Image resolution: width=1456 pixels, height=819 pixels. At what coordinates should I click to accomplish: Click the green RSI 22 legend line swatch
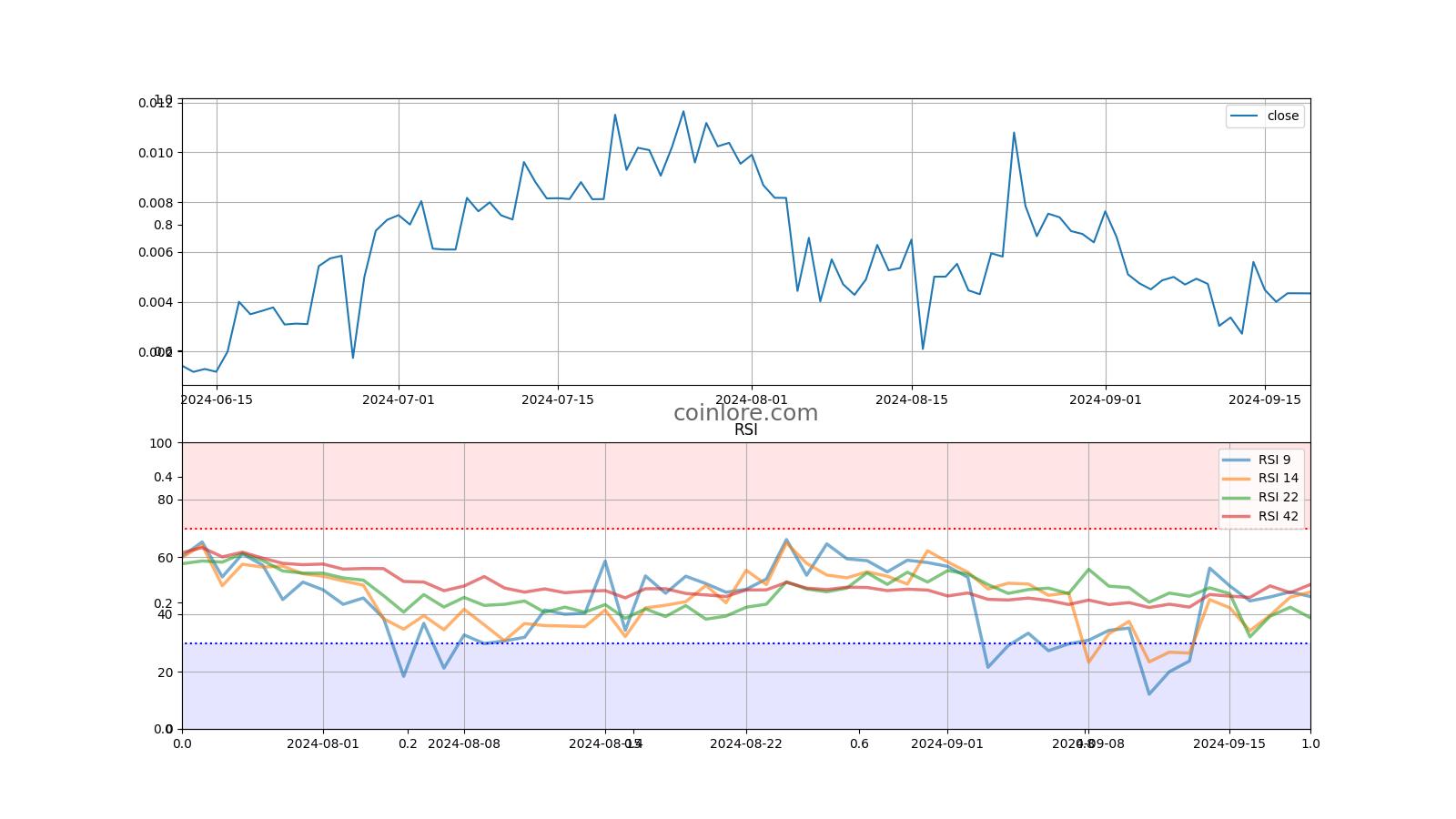(x=1237, y=498)
